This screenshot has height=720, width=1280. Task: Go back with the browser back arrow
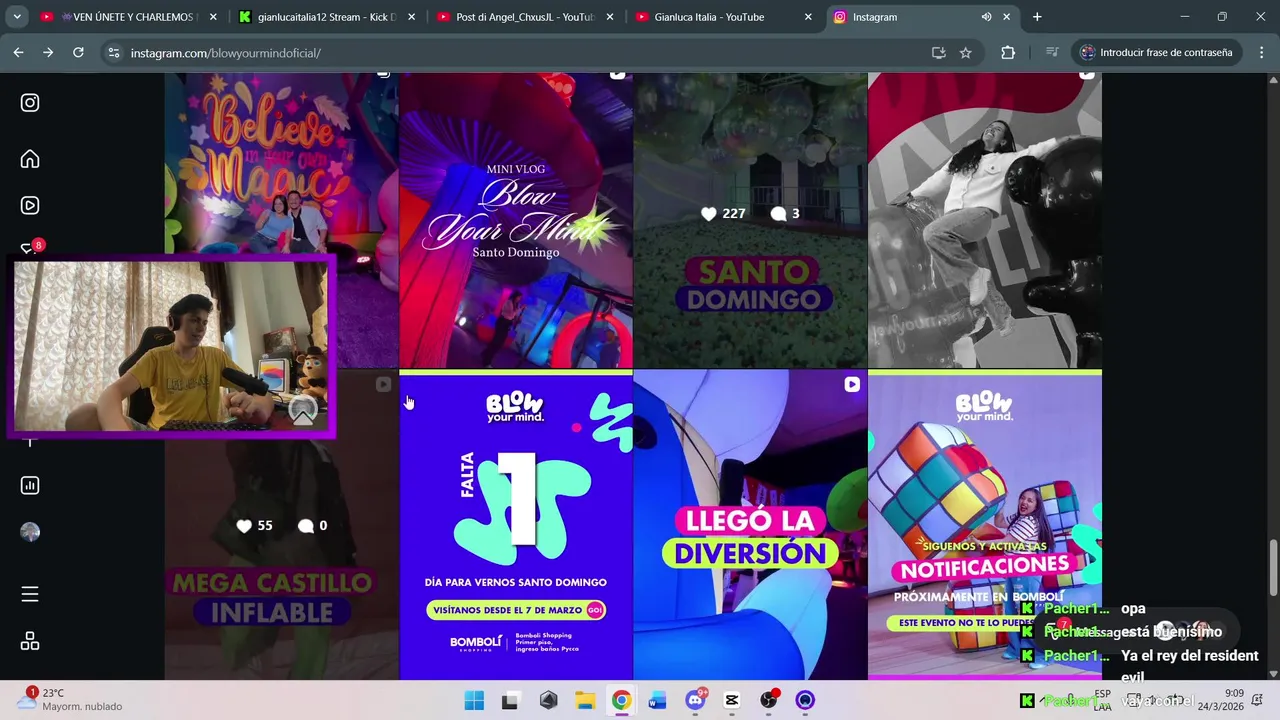tap(18, 52)
